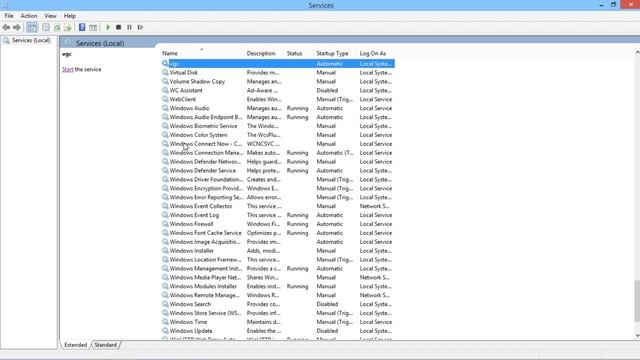Select the Windows Error Reporting Se... service
The height and width of the screenshot is (360, 640).
click(278, 197)
